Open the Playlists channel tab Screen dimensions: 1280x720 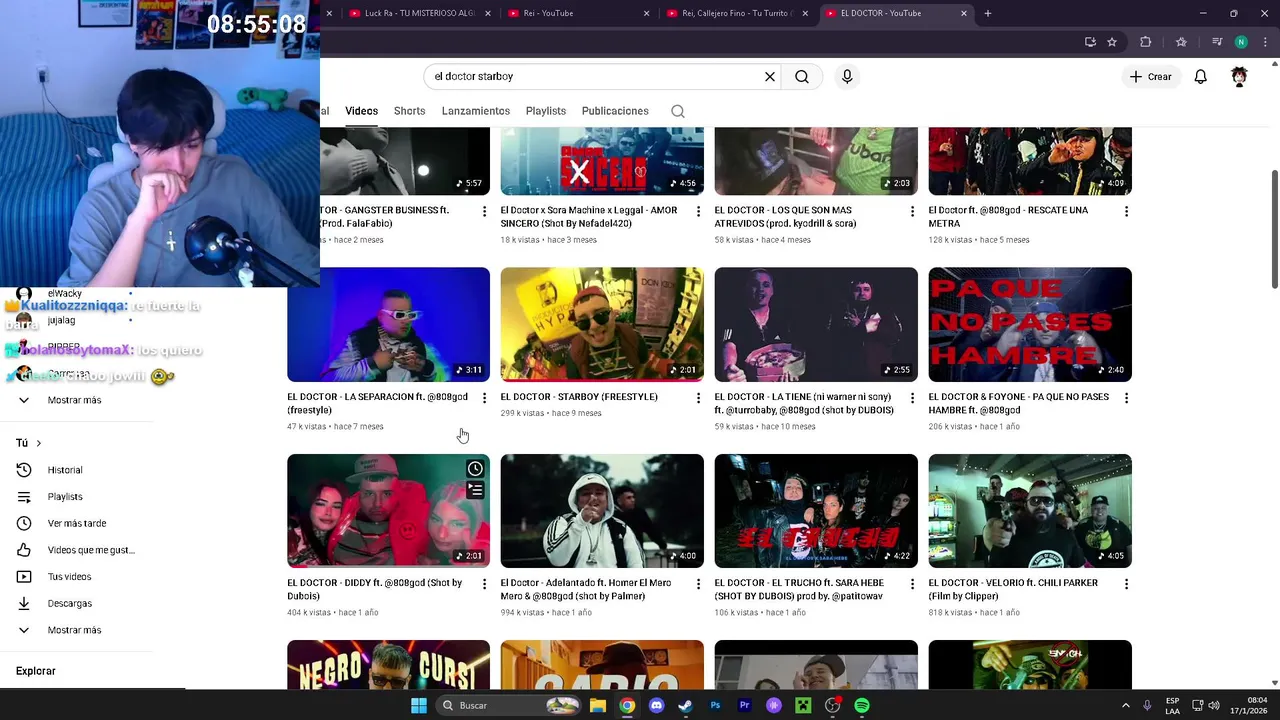[x=546, y=111]
